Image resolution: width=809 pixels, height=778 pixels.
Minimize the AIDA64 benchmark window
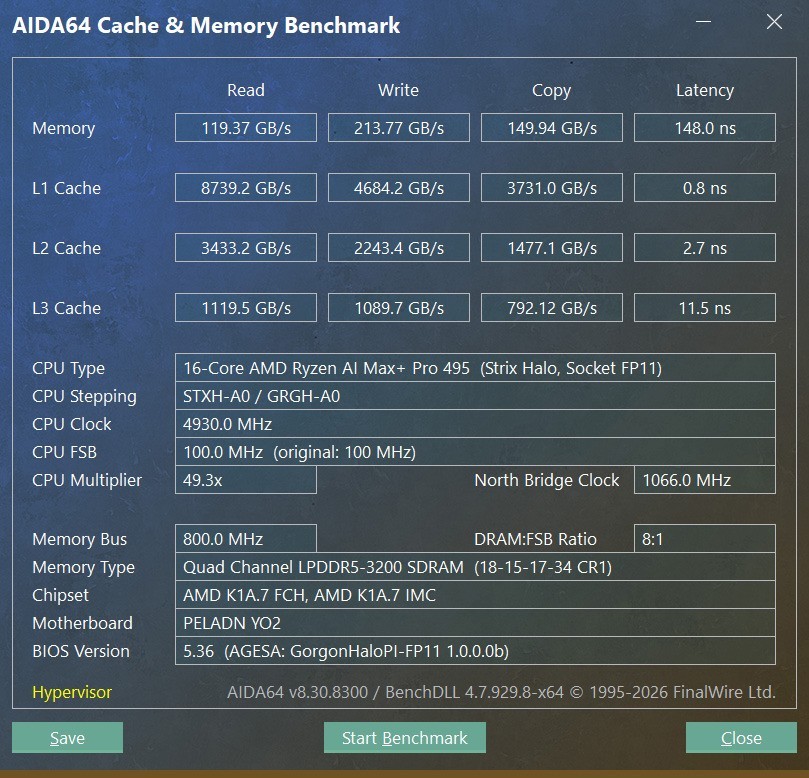click(x=703, y=22)
